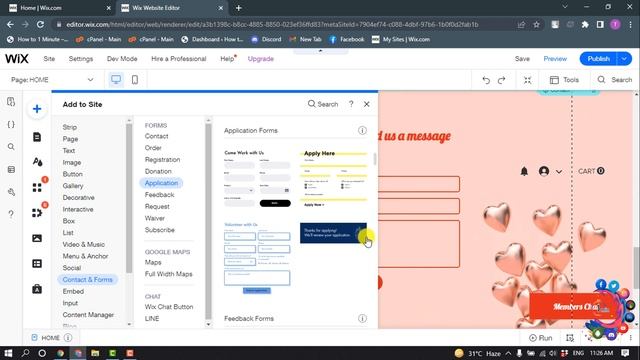Switch to Home | Wix.com browser tab
The image size is (640, 360).
click(60, 8)
